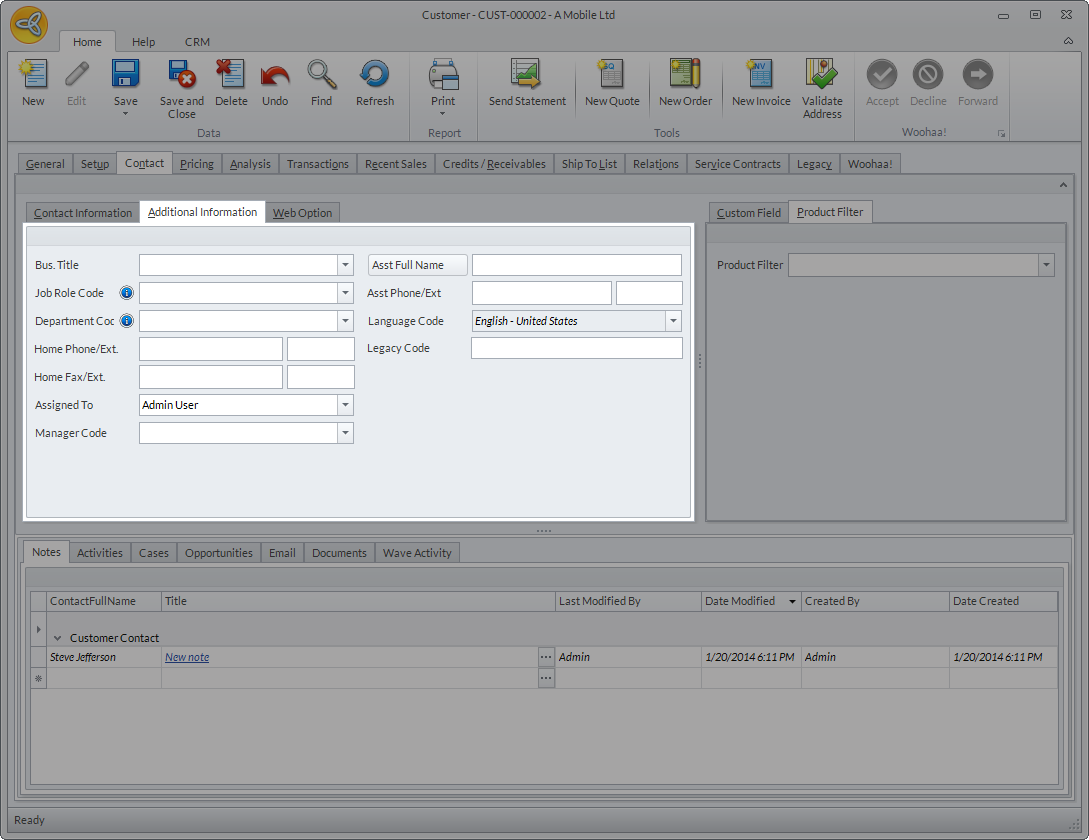Click the Delete icon in ribbon
This screenshot has height=840, width=1089.
point(231,76)
